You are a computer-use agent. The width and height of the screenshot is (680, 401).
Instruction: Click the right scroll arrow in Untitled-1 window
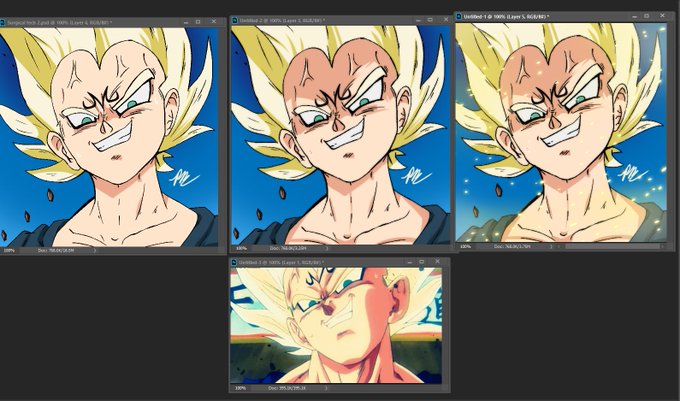[662, 246]
